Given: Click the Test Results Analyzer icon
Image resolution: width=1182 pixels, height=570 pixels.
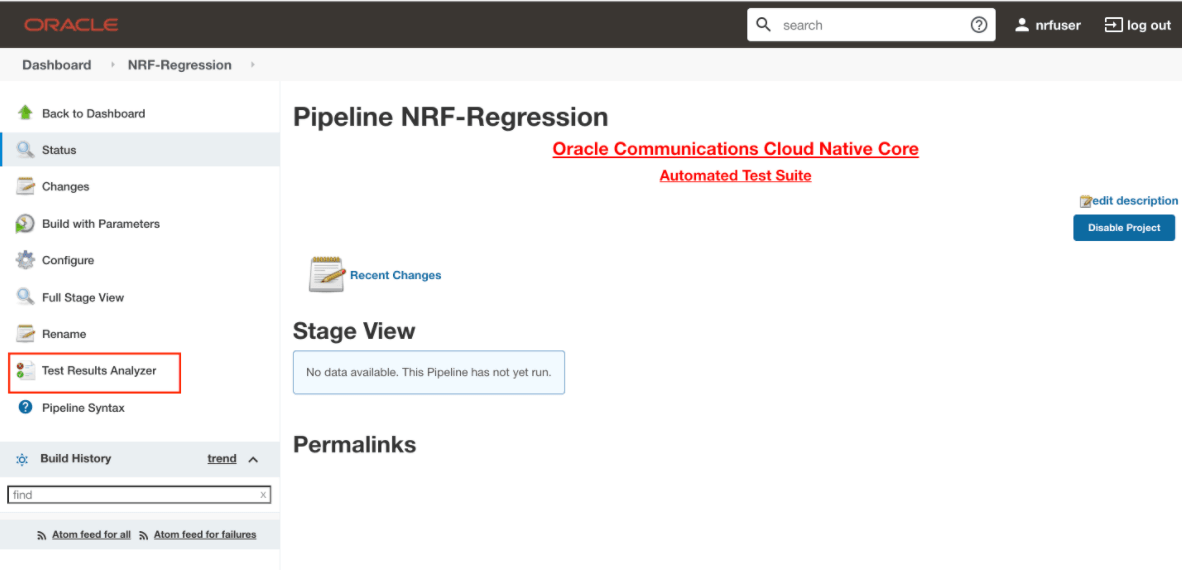Looking at the screenshot, I should point(25,371).
